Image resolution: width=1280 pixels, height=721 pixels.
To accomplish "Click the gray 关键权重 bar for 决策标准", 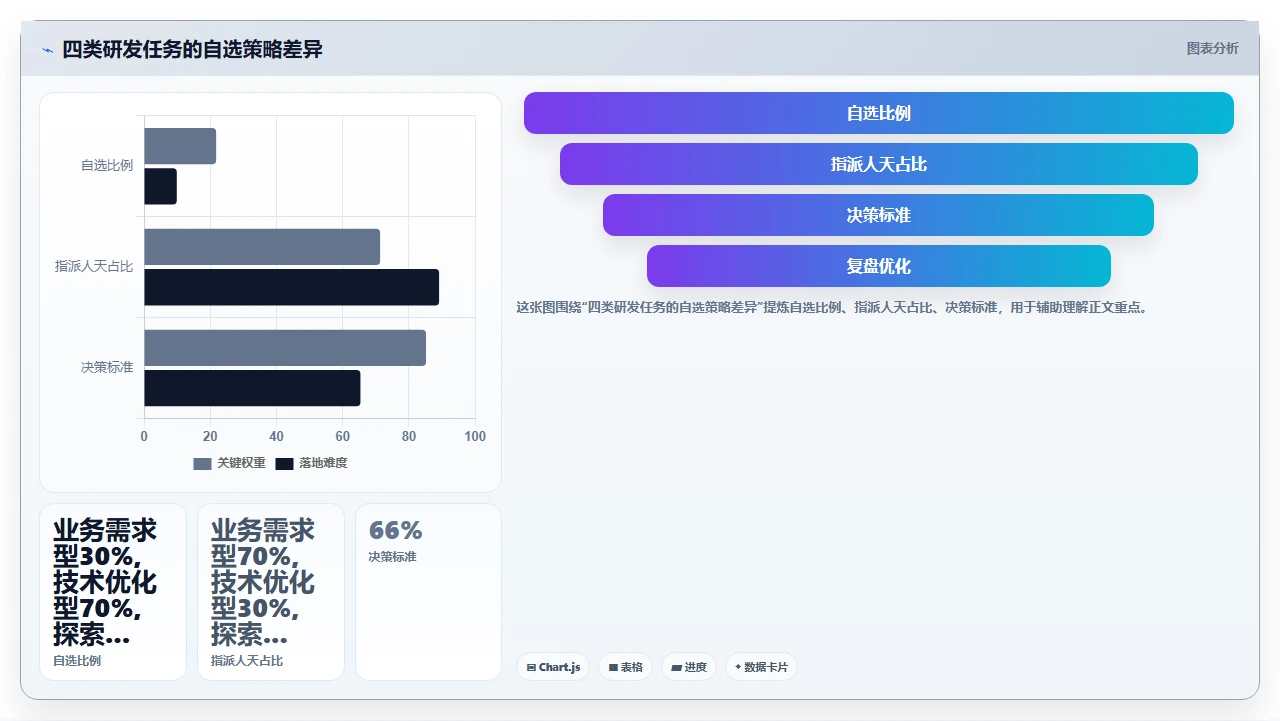I will pos(285,348).
